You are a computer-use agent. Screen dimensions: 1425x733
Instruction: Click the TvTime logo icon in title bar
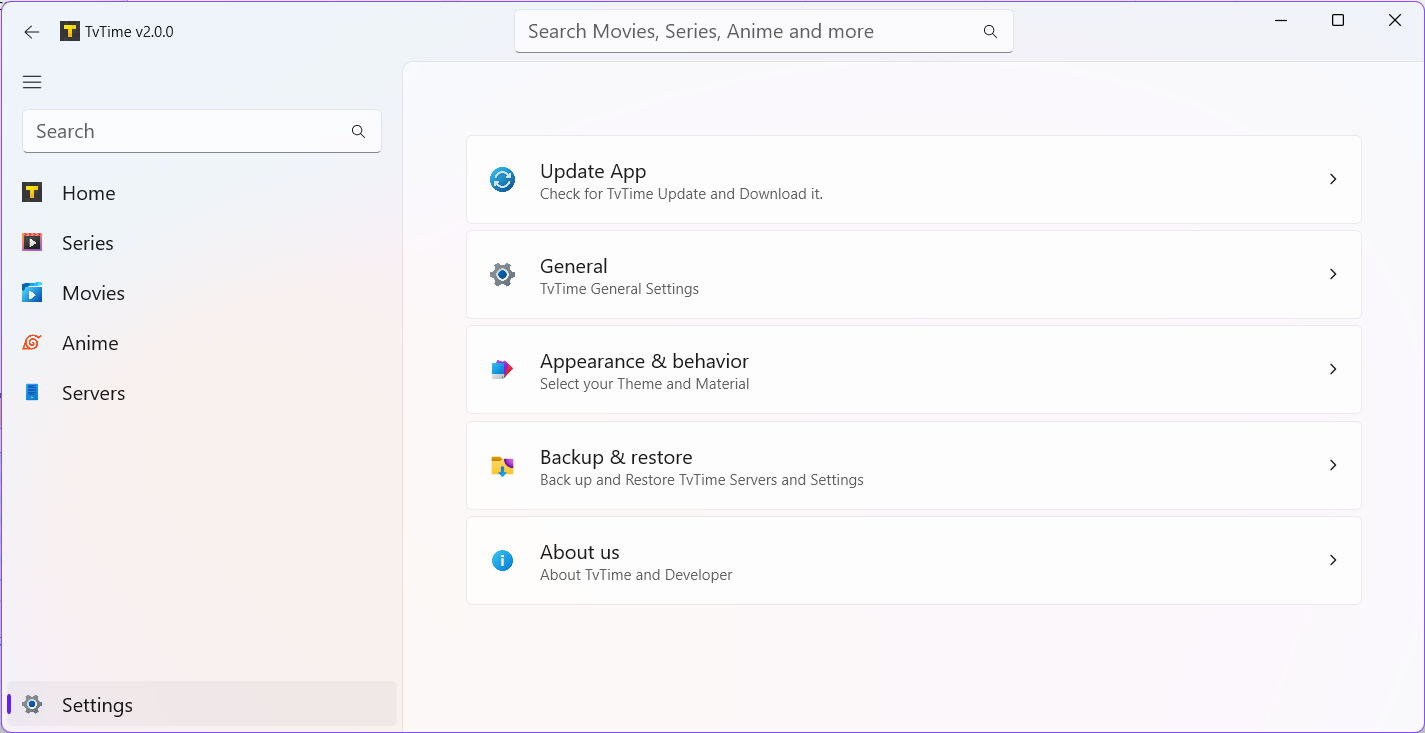[69, 31]
